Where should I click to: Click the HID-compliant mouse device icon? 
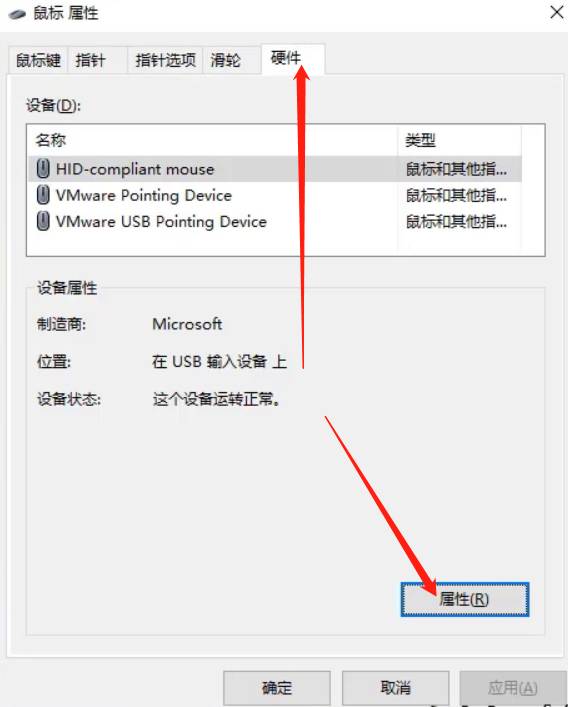43,169
